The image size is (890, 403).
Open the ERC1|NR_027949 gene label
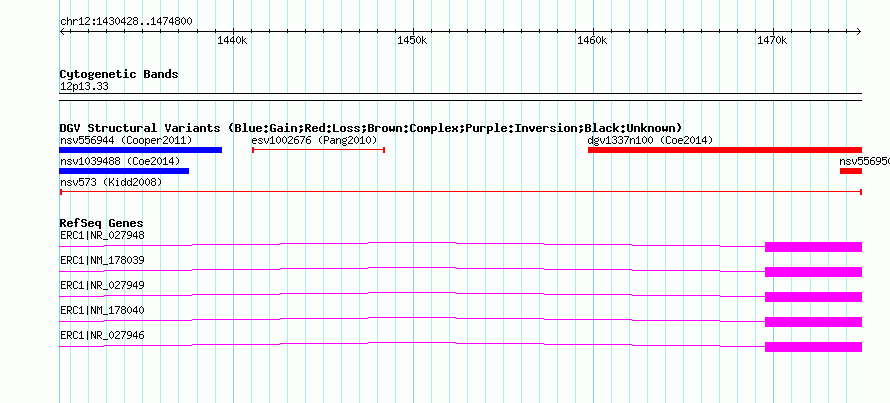102,285
